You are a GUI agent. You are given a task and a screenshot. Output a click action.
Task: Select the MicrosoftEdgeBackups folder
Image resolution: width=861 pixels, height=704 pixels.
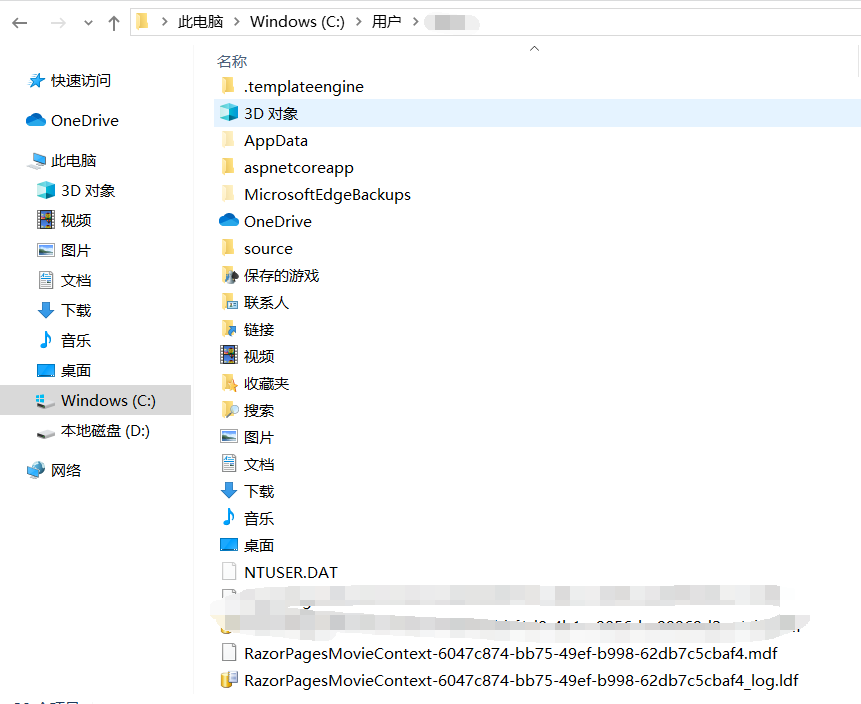pyautogui.click(x=327, y=194)
